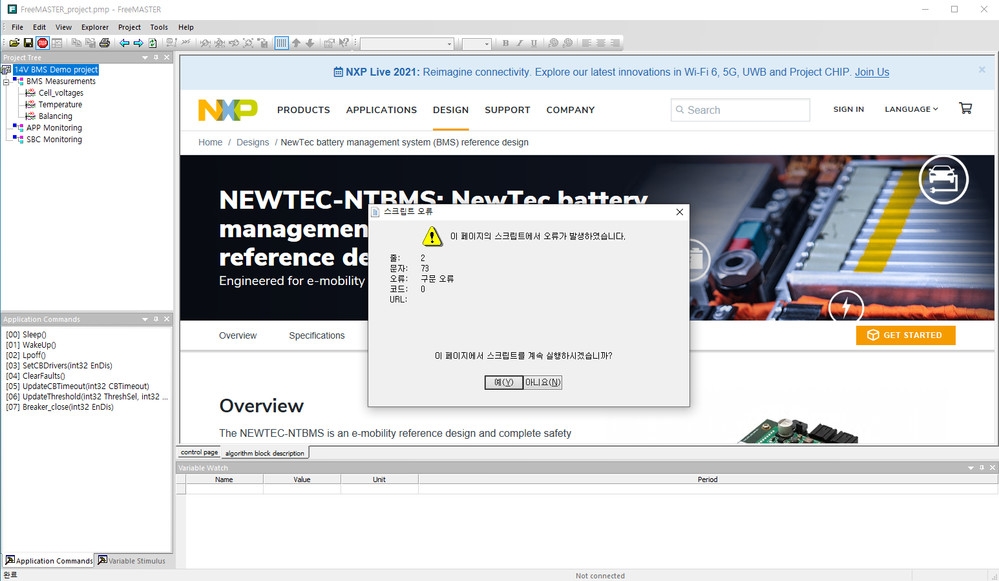Toggle auto-hide pin on Variable Watch panel
This screenshot has height=581, width=999.
(982, 468)
